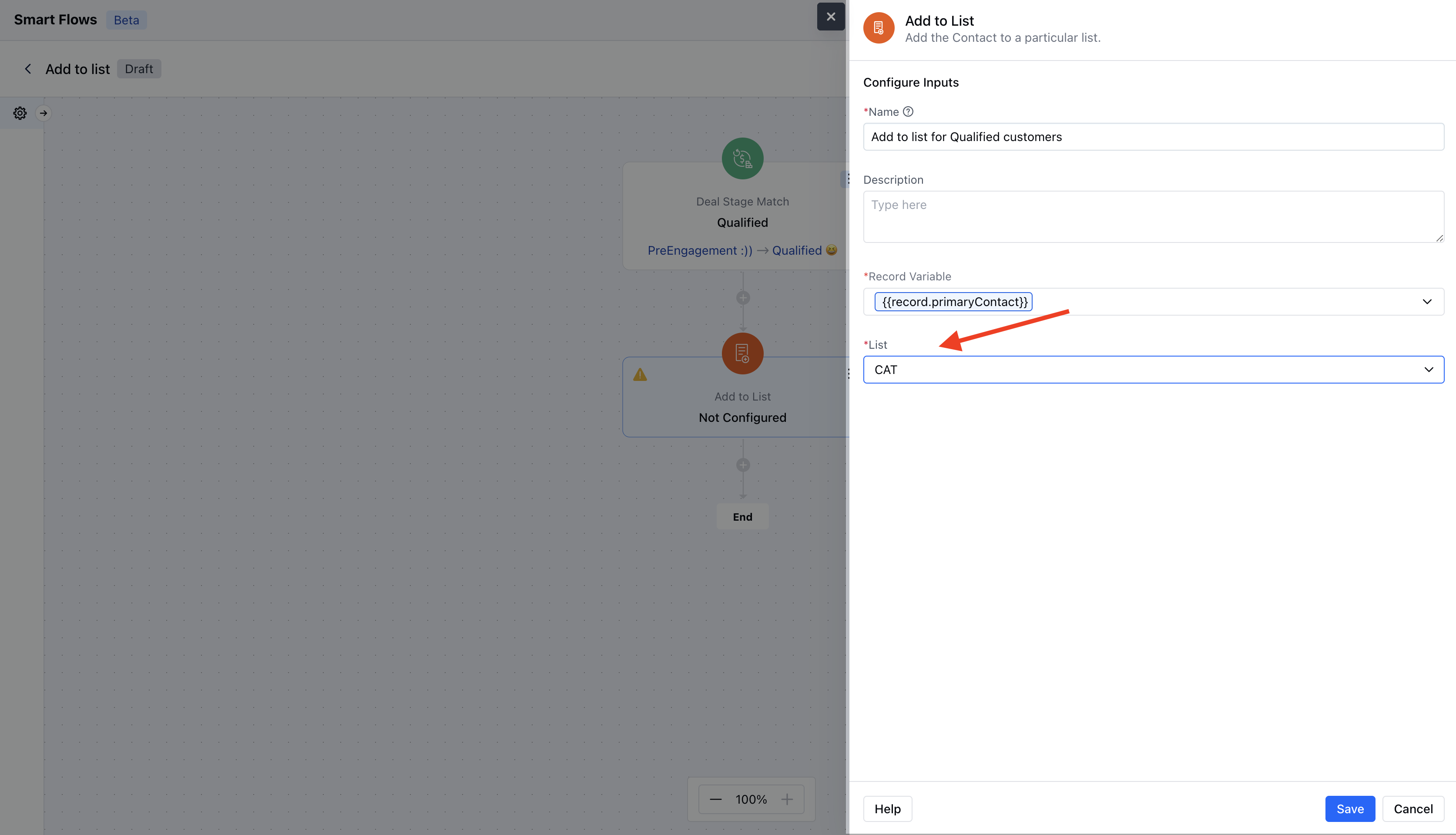This screenshot has width=1456, height=835.
Task: Click the plus connector below Deal Stage Match
Action: pos(743,298)
